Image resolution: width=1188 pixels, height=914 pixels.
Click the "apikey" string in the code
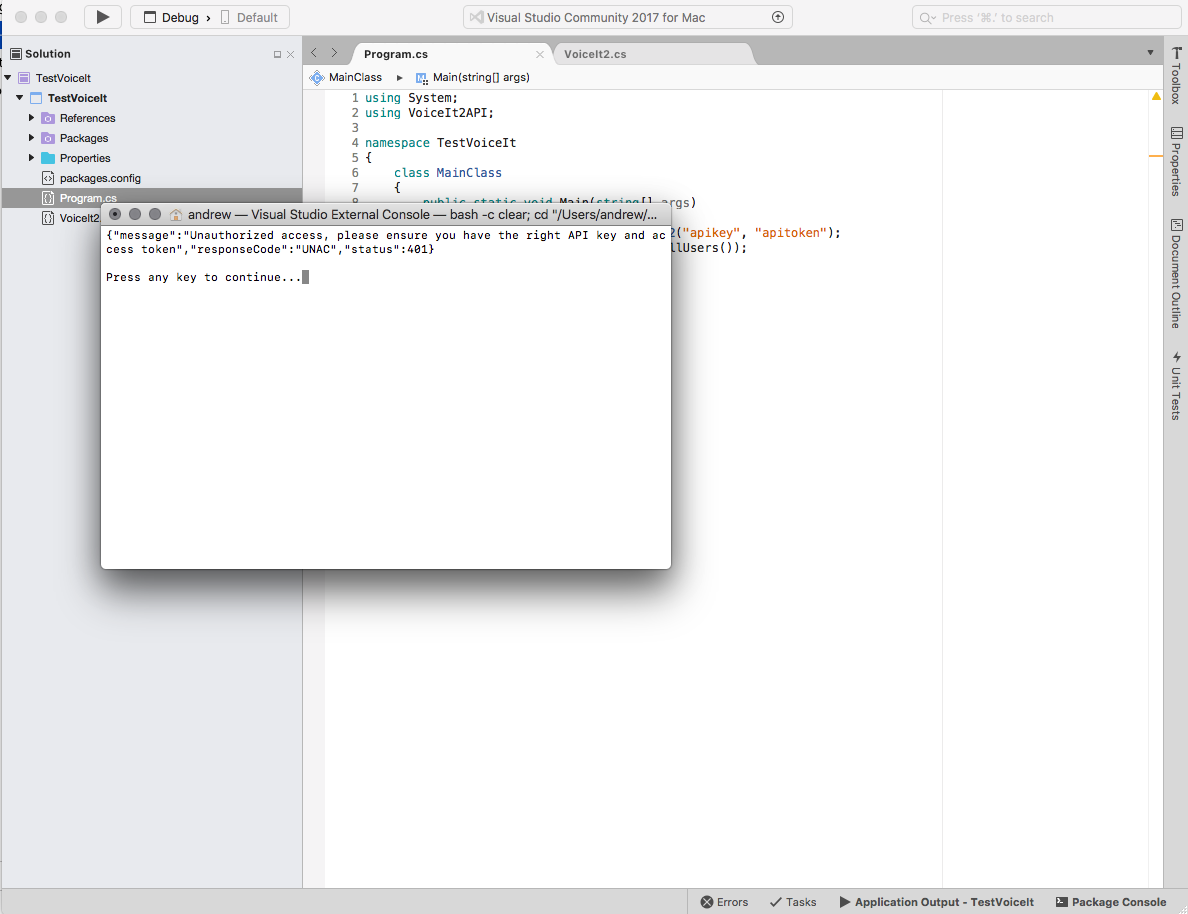point(711,233)
